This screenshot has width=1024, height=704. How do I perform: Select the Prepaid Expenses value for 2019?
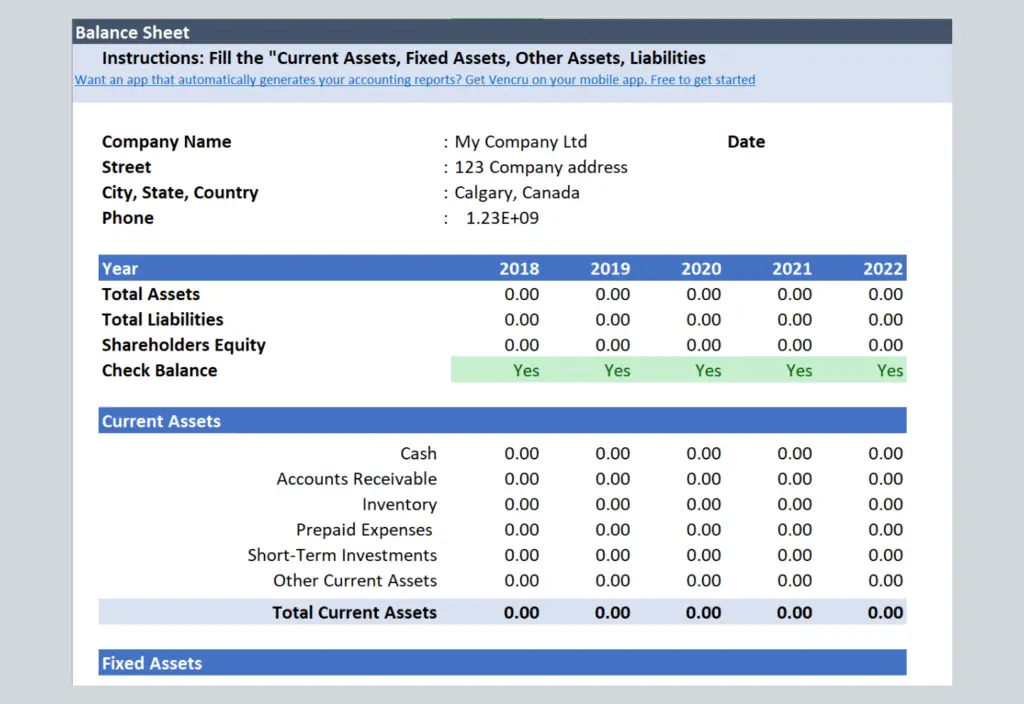point(612,530)
